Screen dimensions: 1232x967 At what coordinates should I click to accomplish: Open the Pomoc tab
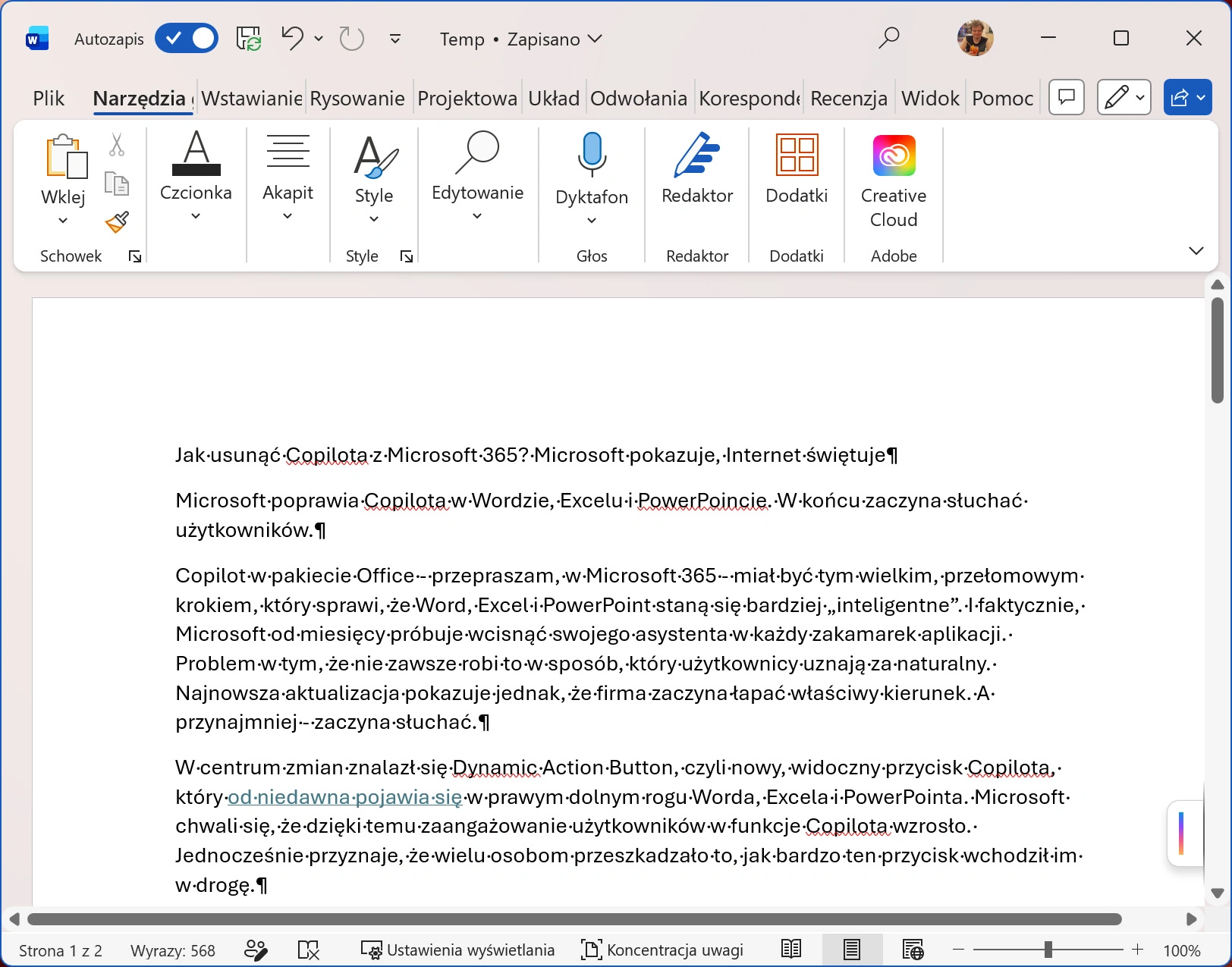pos(1003,99)
